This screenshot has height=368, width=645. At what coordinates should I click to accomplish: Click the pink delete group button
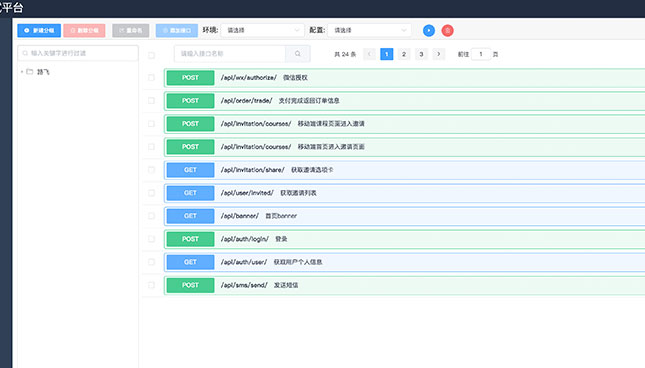coord(84,30)
